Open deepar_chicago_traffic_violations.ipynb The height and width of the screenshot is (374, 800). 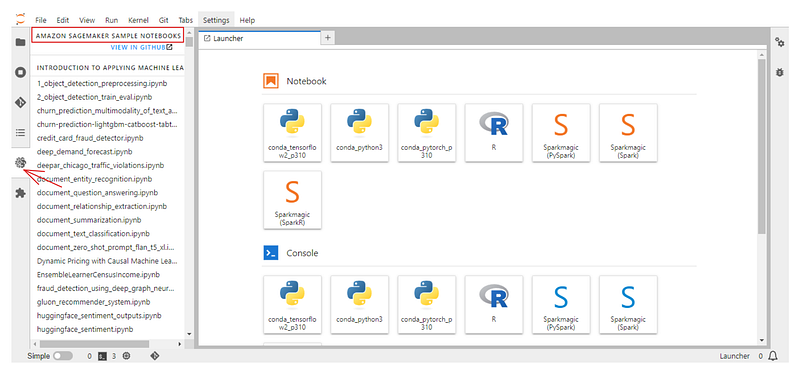click(x=101, y=166)
